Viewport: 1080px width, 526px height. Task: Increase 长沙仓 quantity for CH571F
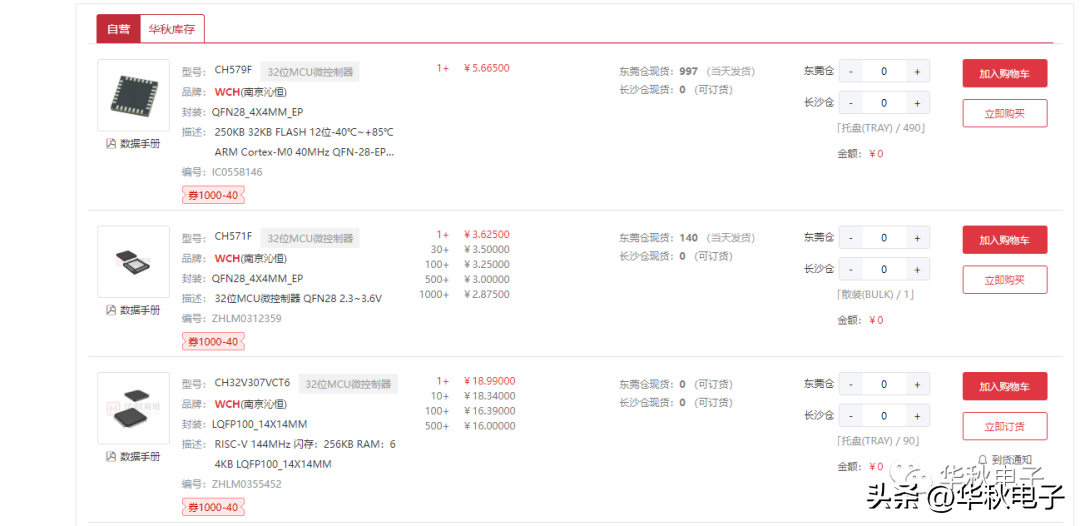917,269
